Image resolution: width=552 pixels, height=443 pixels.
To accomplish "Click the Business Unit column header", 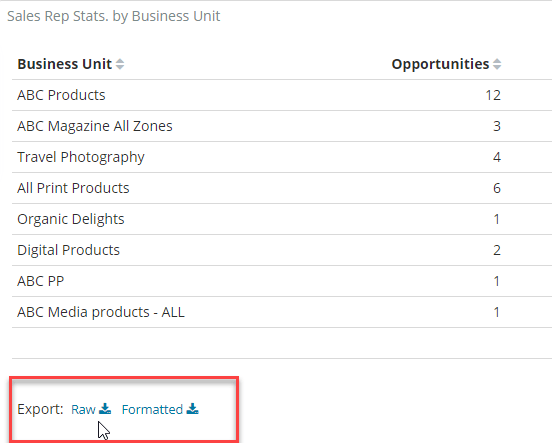I will 65,64.
